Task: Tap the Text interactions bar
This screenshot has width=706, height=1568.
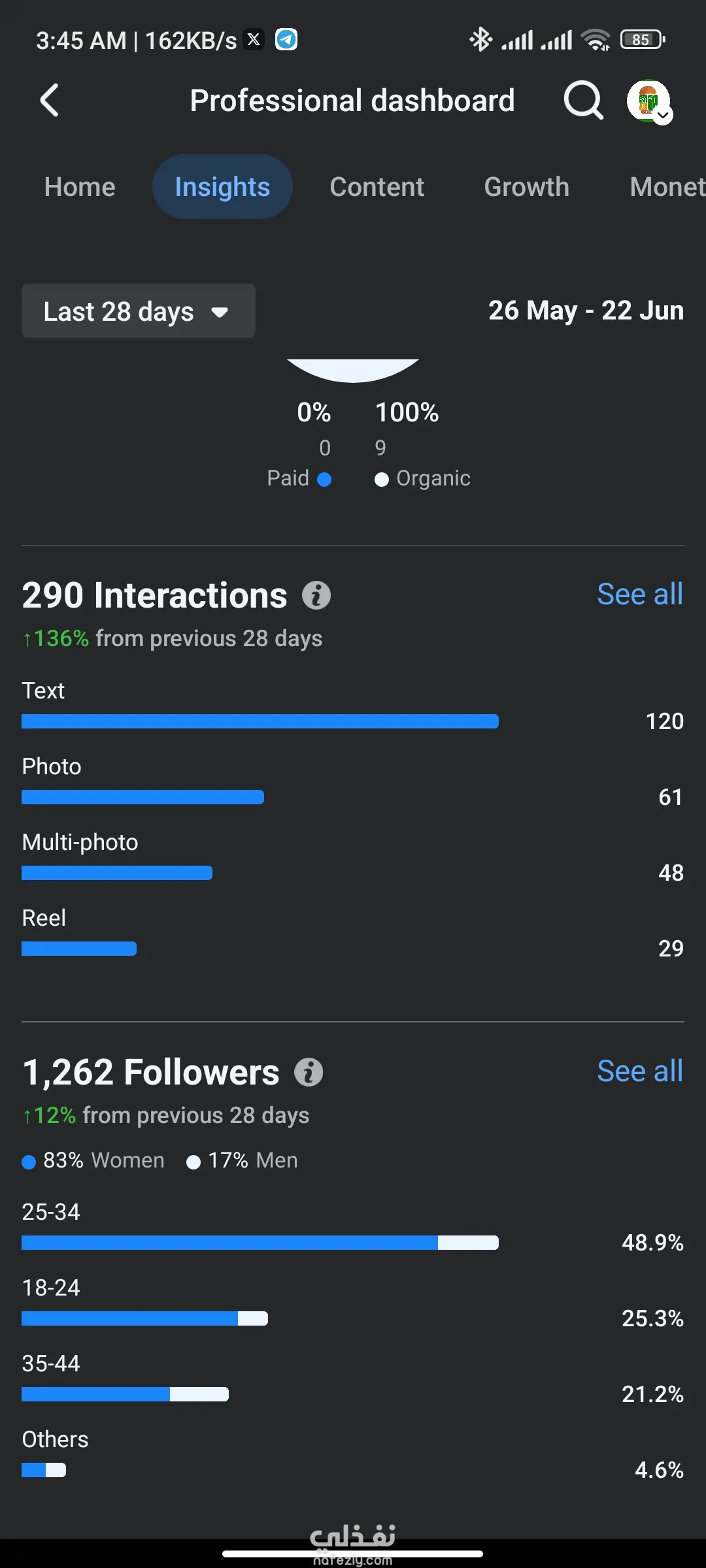Action: (260, 721)
